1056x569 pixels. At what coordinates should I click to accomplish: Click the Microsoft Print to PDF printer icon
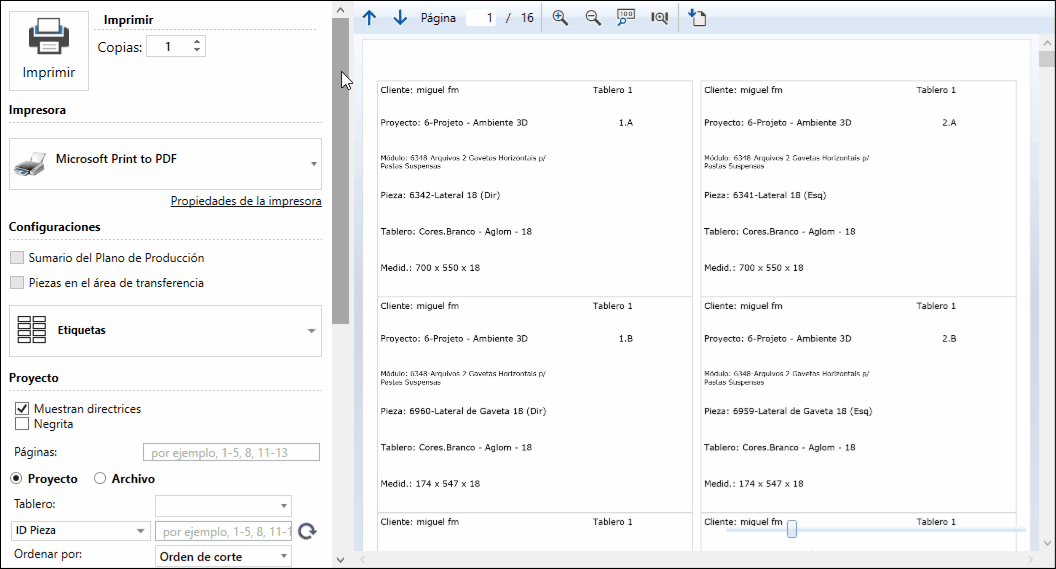(30, 164)
